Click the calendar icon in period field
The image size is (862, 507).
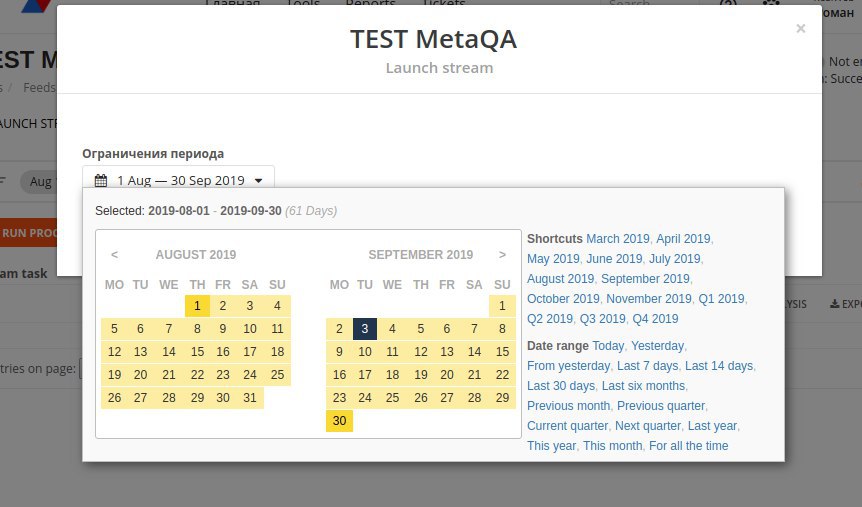click(101, 180)
